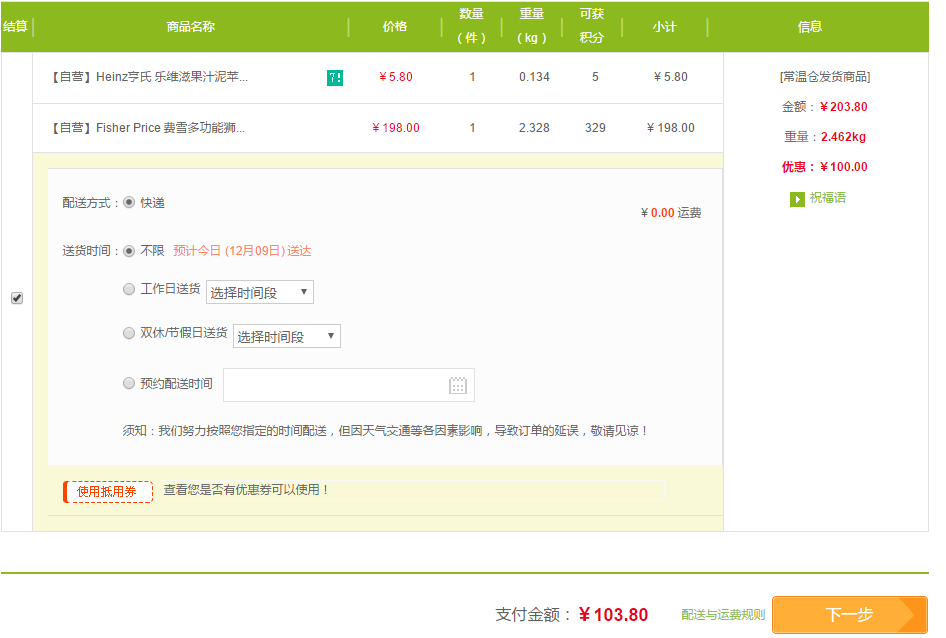Click the weight value 0.134

point(535,77)
